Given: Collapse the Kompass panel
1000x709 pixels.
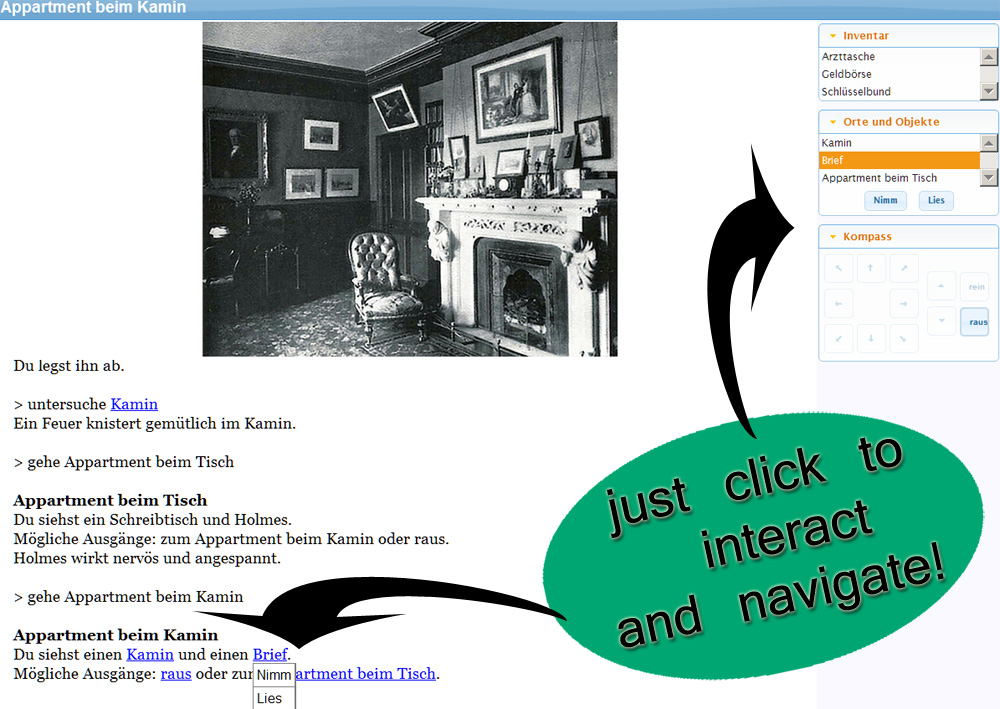Looking at the screenshot, I should (x=832, y=237).
